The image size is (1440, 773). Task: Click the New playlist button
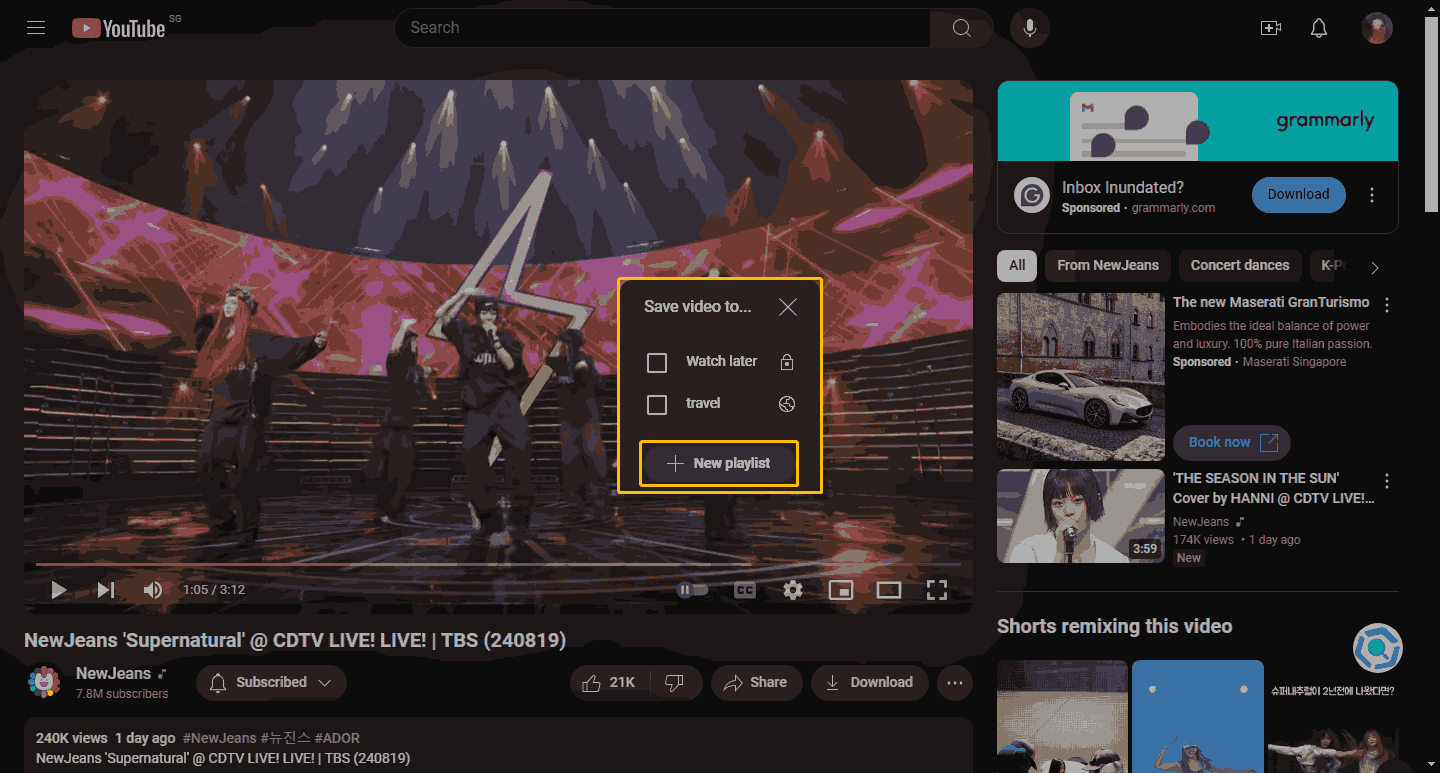pos(719,463)
